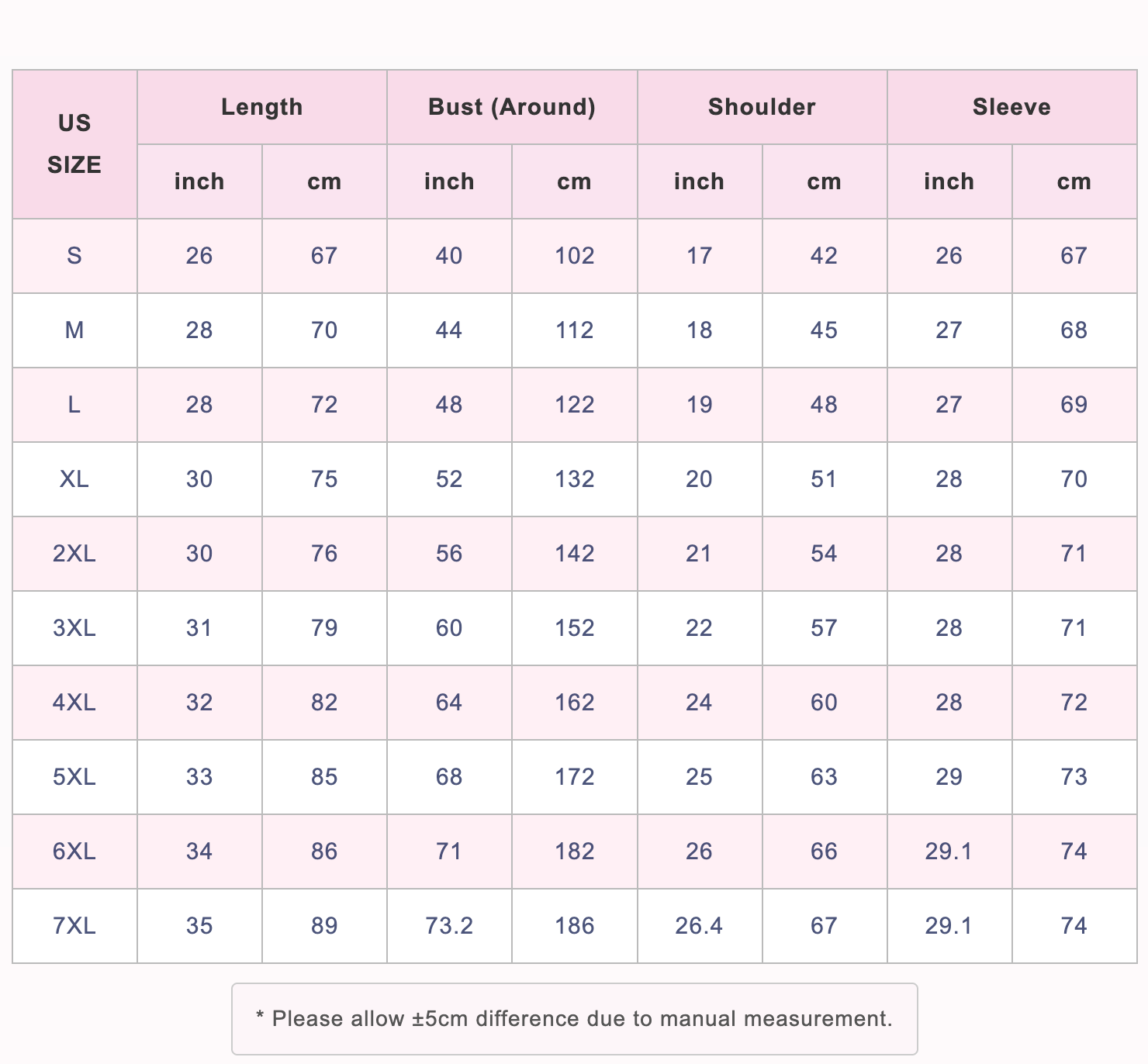Click the Bust (Around) column header
The height and width of the screenshot is (1064, 1148).
tap(512, 107)
